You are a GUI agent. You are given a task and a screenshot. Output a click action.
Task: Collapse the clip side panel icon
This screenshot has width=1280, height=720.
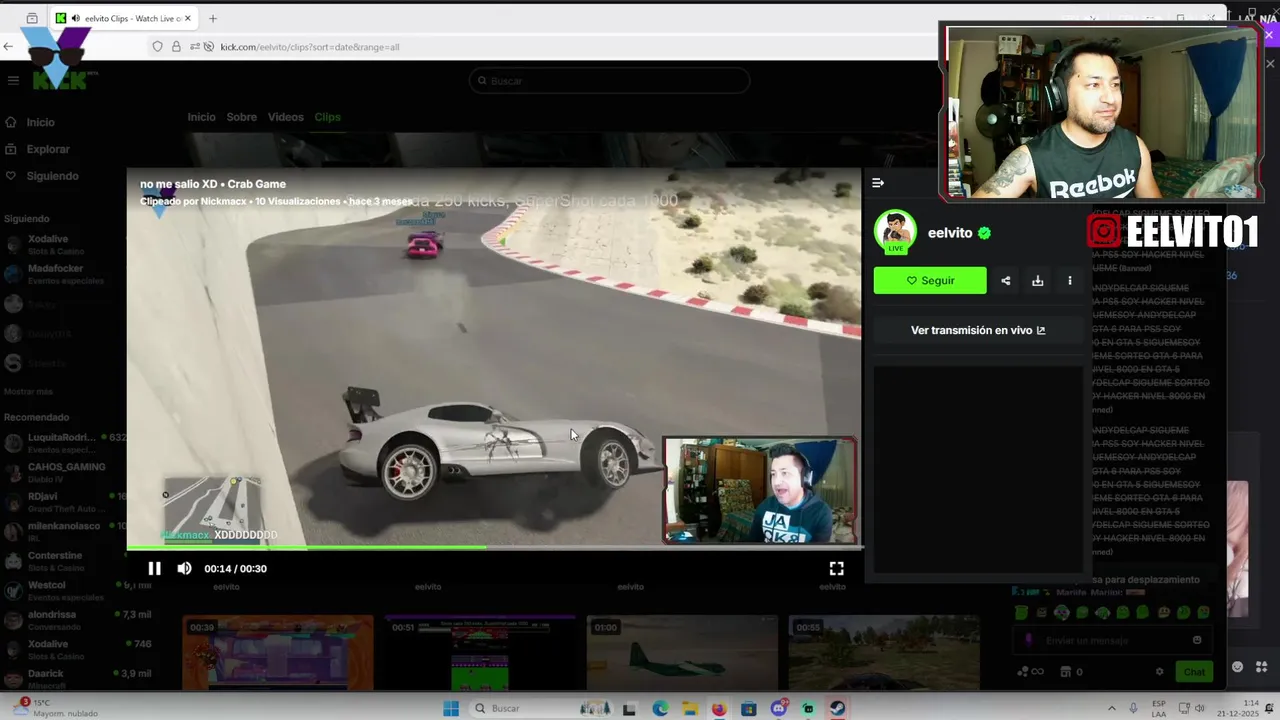[x=878, y=183]
